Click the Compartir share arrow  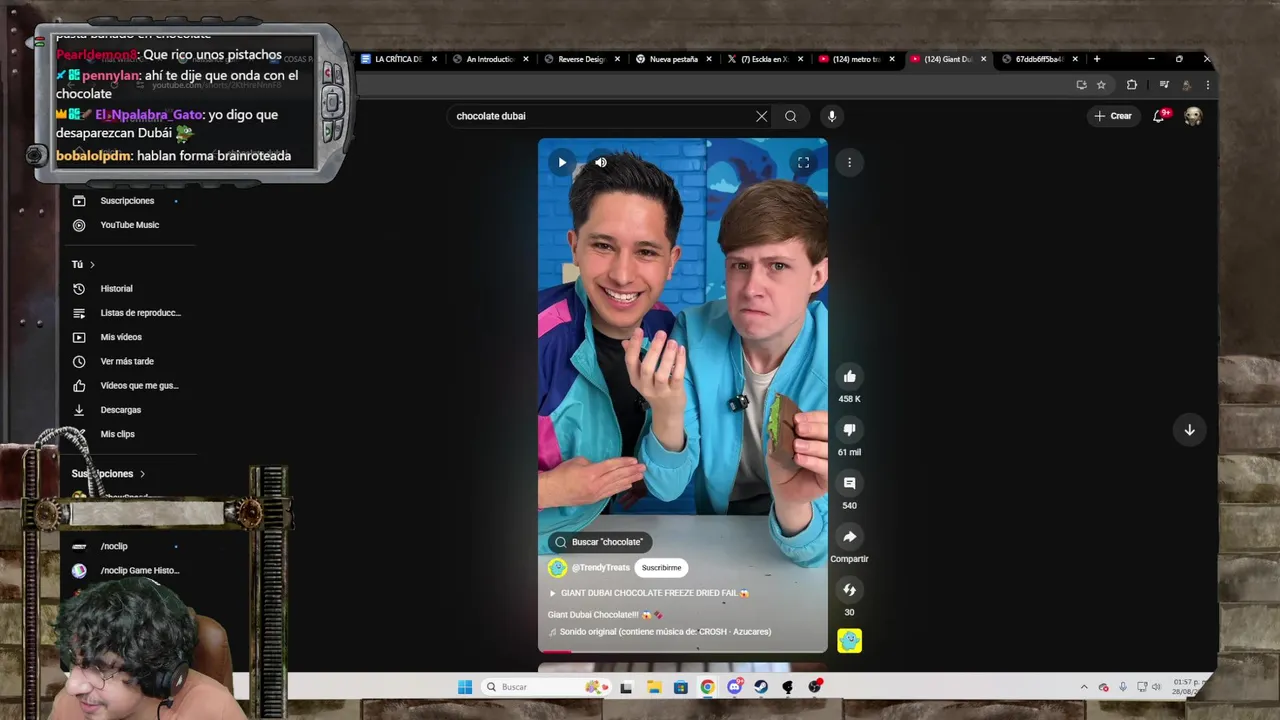[x=849, y=536]
